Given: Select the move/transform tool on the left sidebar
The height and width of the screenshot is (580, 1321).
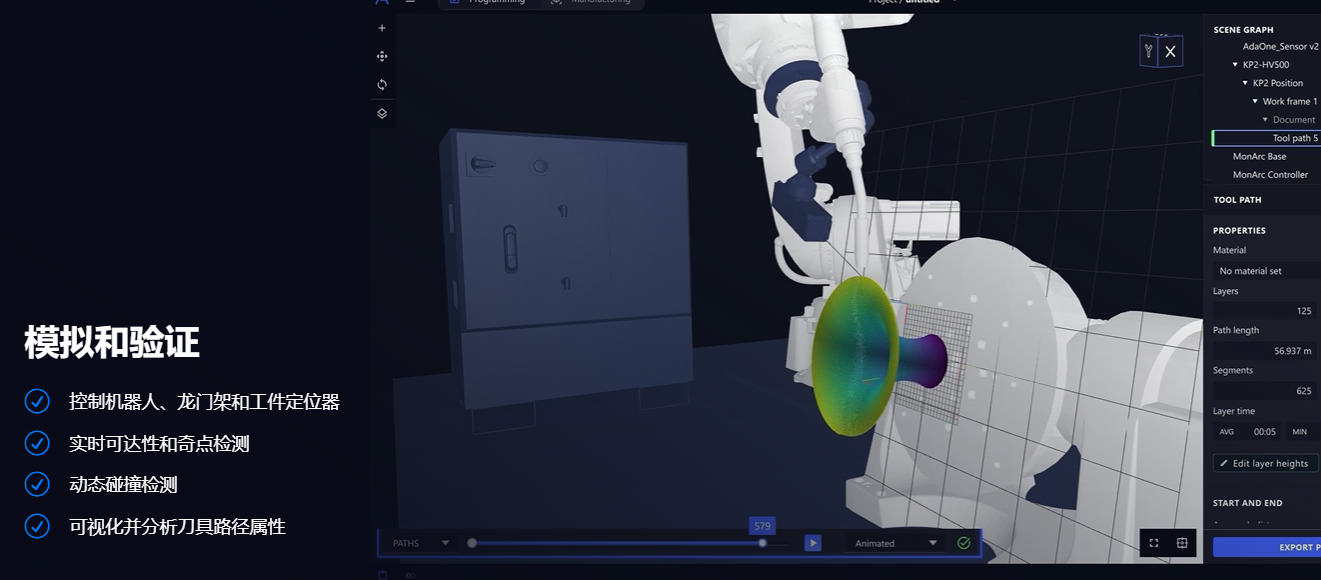Looking at the screenshot, I should pyautogui.click(x=381, y=56).
